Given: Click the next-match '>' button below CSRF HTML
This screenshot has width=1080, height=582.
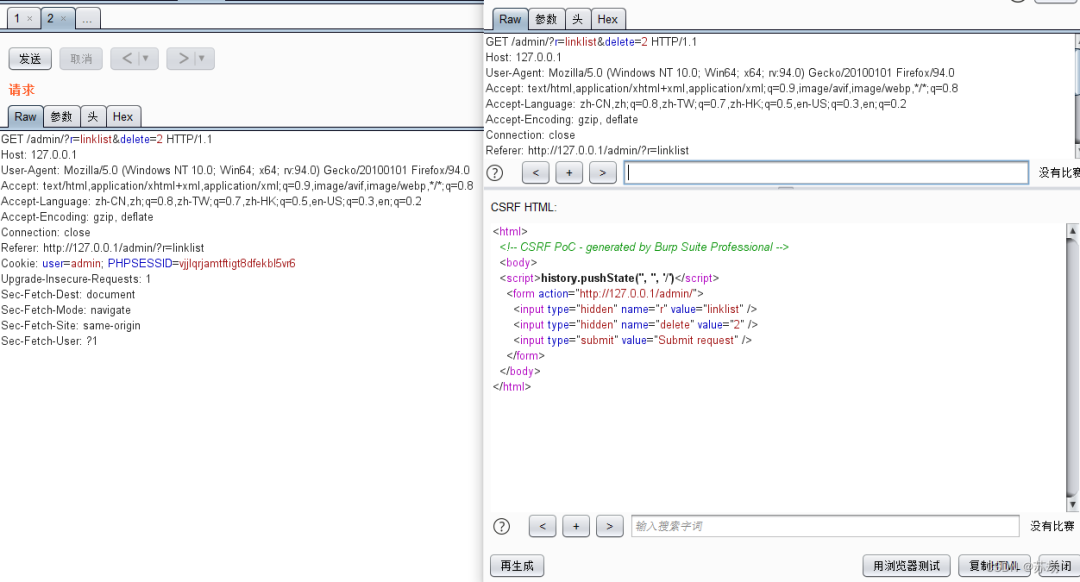Looking at the screenshot, I should point(610,526).
